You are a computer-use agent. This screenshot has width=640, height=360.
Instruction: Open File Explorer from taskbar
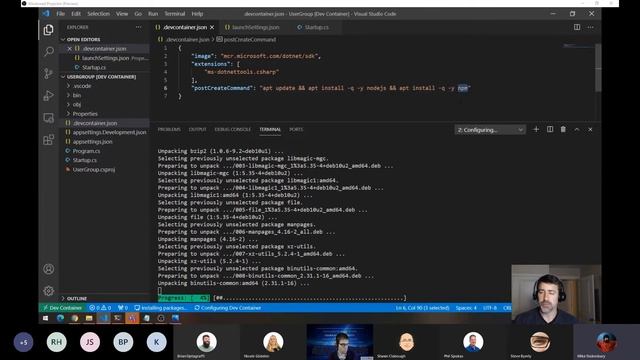[89, 318]
